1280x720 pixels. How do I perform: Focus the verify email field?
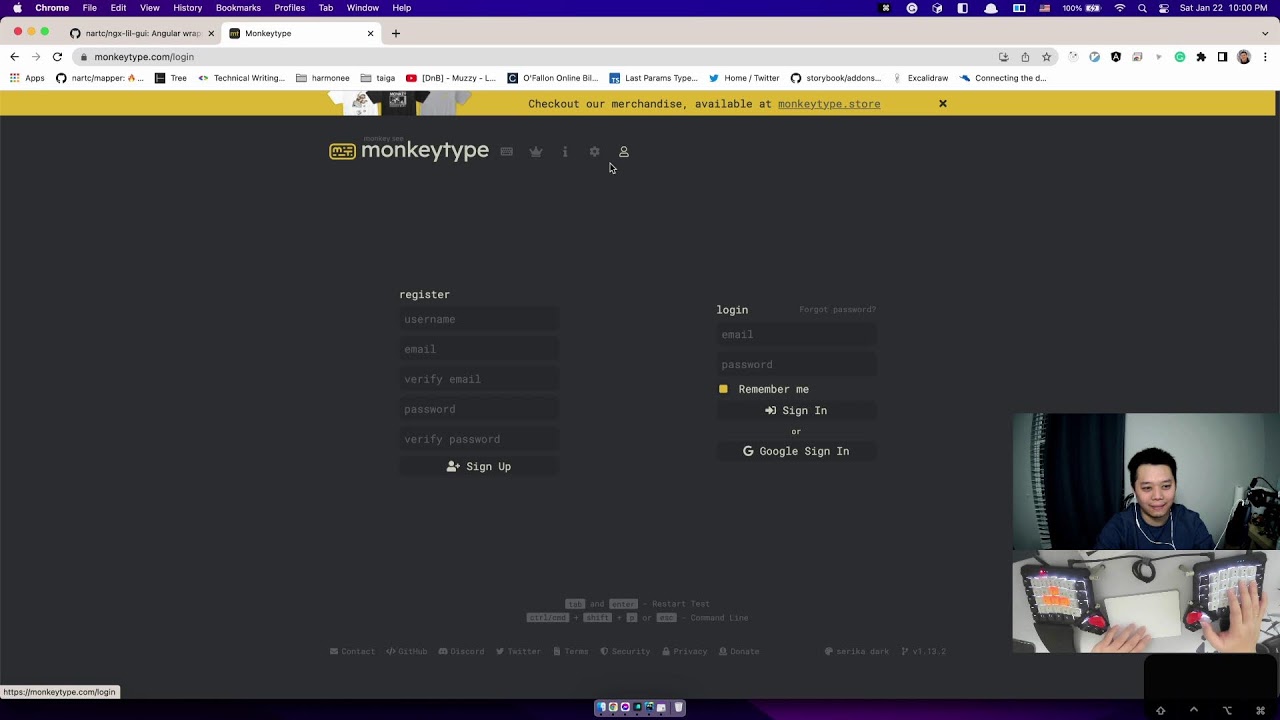coord(479,379)
